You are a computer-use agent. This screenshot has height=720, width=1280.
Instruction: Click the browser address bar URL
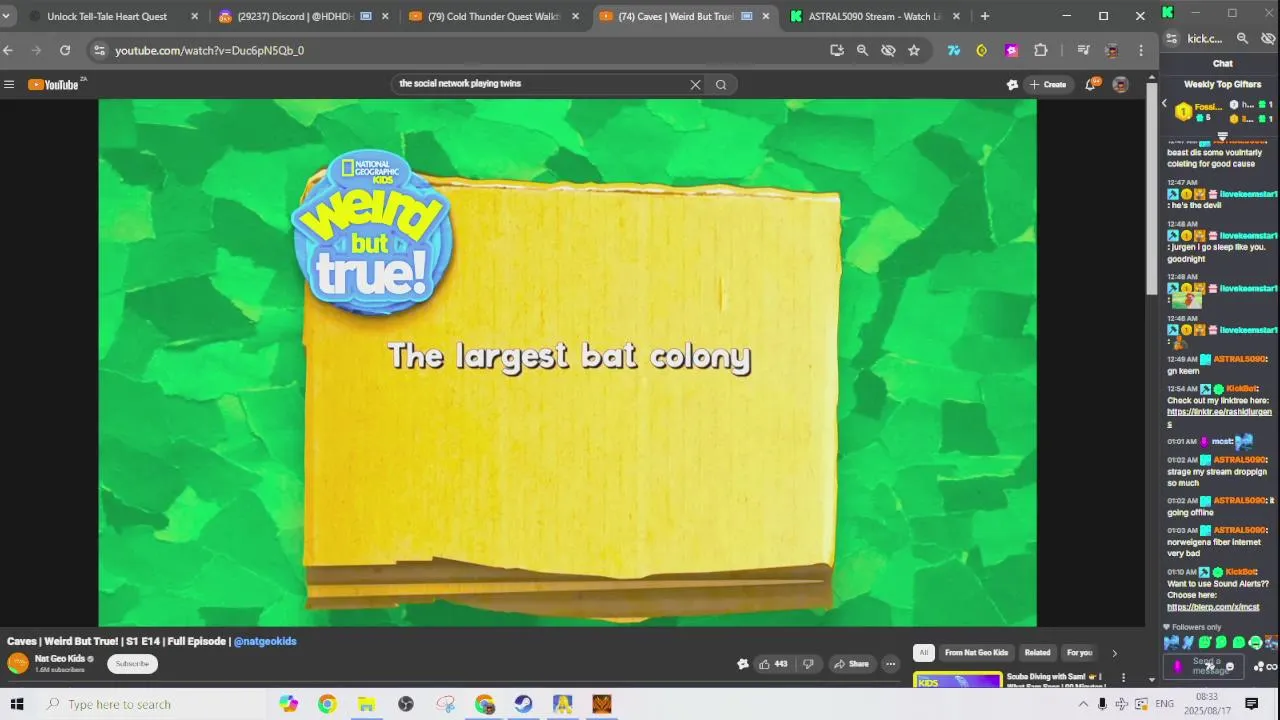[x=209, y=50]
